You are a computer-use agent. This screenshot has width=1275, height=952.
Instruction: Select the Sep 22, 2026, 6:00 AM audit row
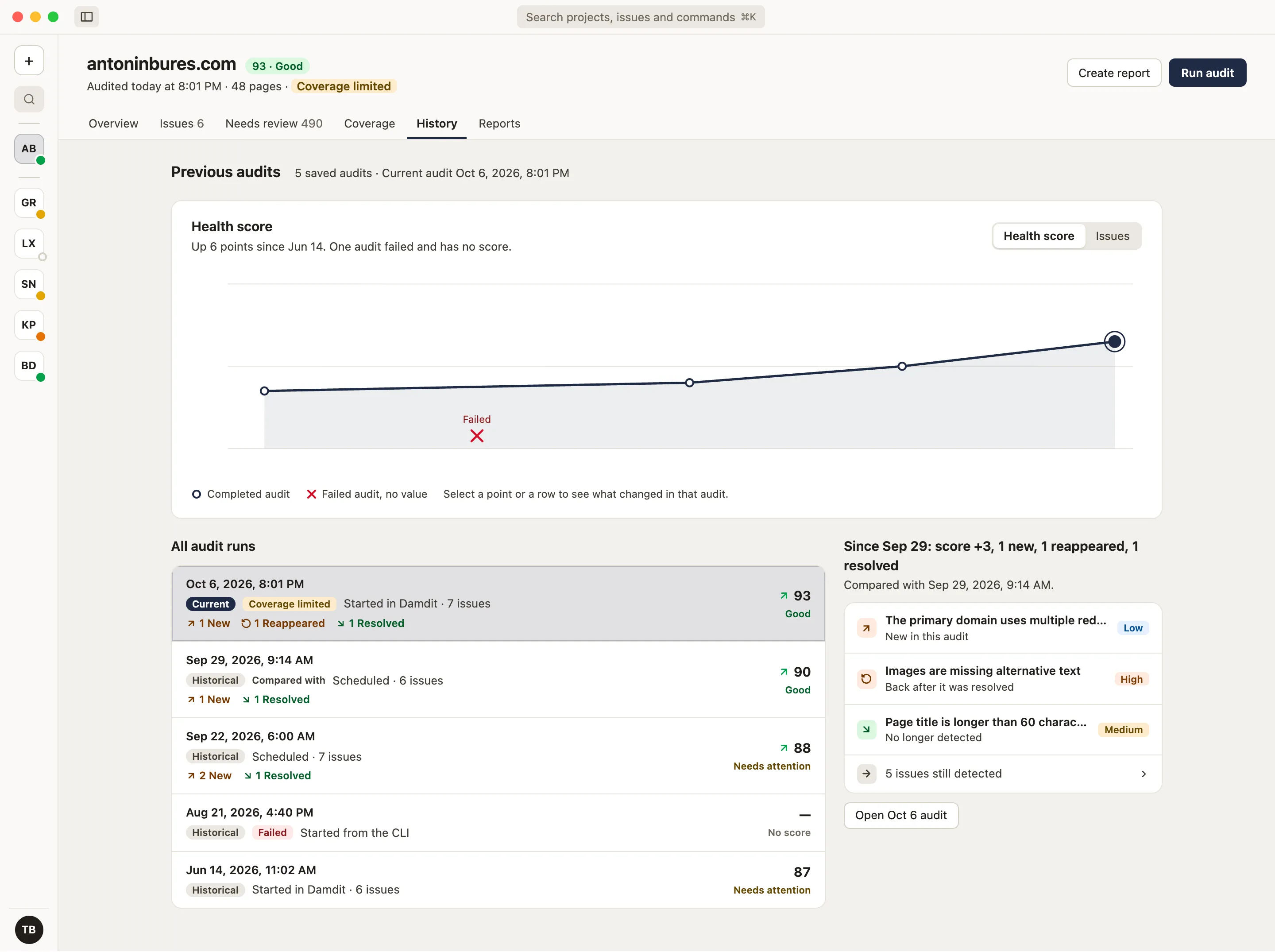click(498, 756)
